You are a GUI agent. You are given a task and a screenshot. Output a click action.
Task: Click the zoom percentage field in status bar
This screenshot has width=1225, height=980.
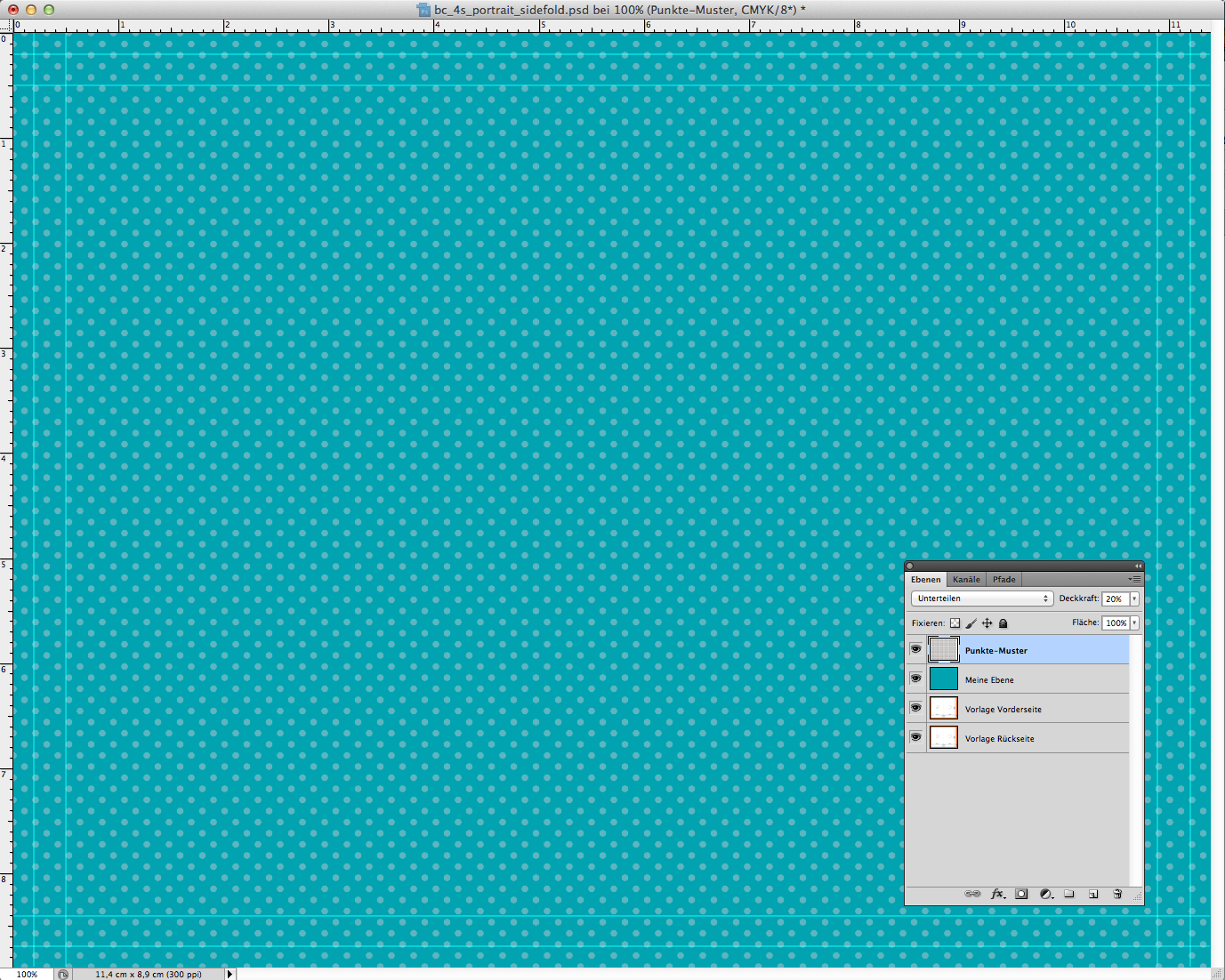[x=28, y=974]
